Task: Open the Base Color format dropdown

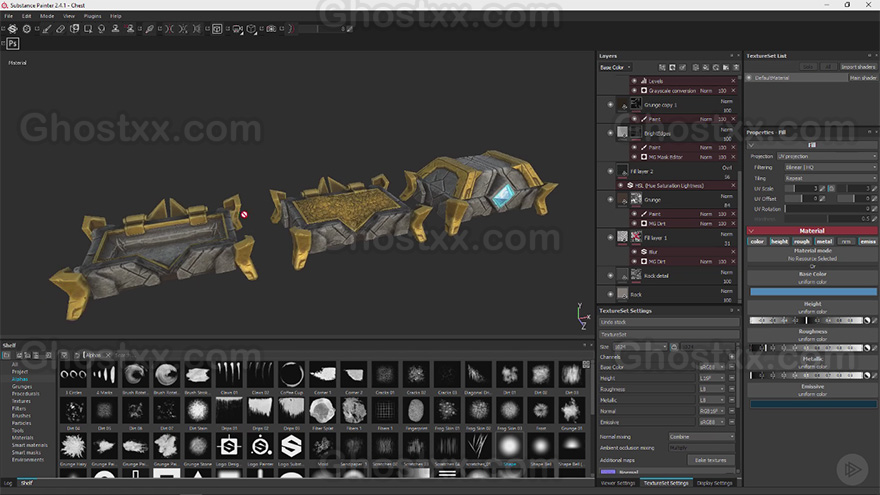Action: (711, 367)
